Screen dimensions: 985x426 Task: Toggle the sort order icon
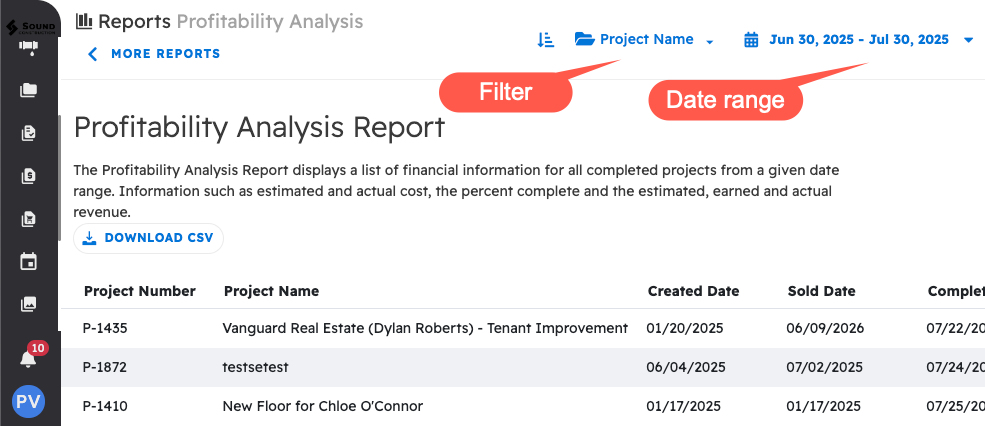[x=545, y=40]
